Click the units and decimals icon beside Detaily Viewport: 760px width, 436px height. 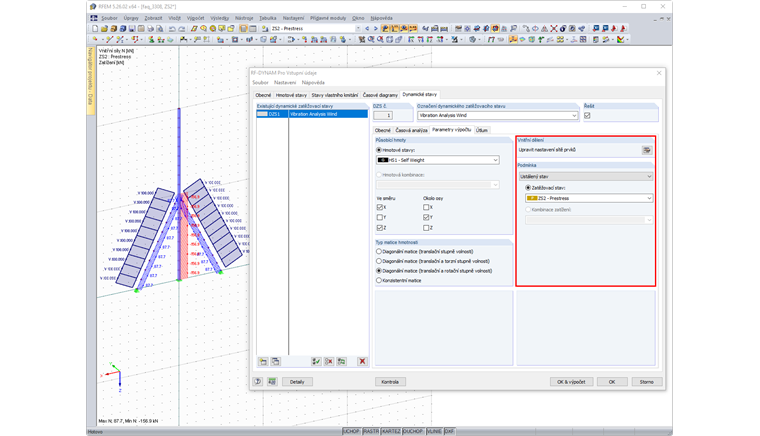point(272,382)
